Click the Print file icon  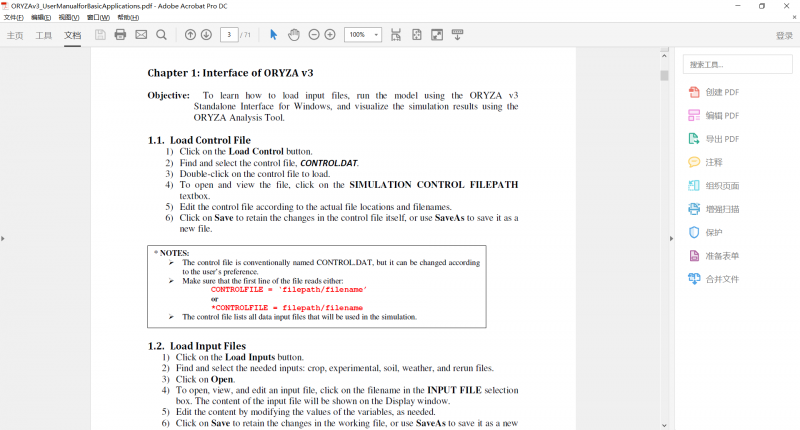pyautogui.click(x=120, y=35)
